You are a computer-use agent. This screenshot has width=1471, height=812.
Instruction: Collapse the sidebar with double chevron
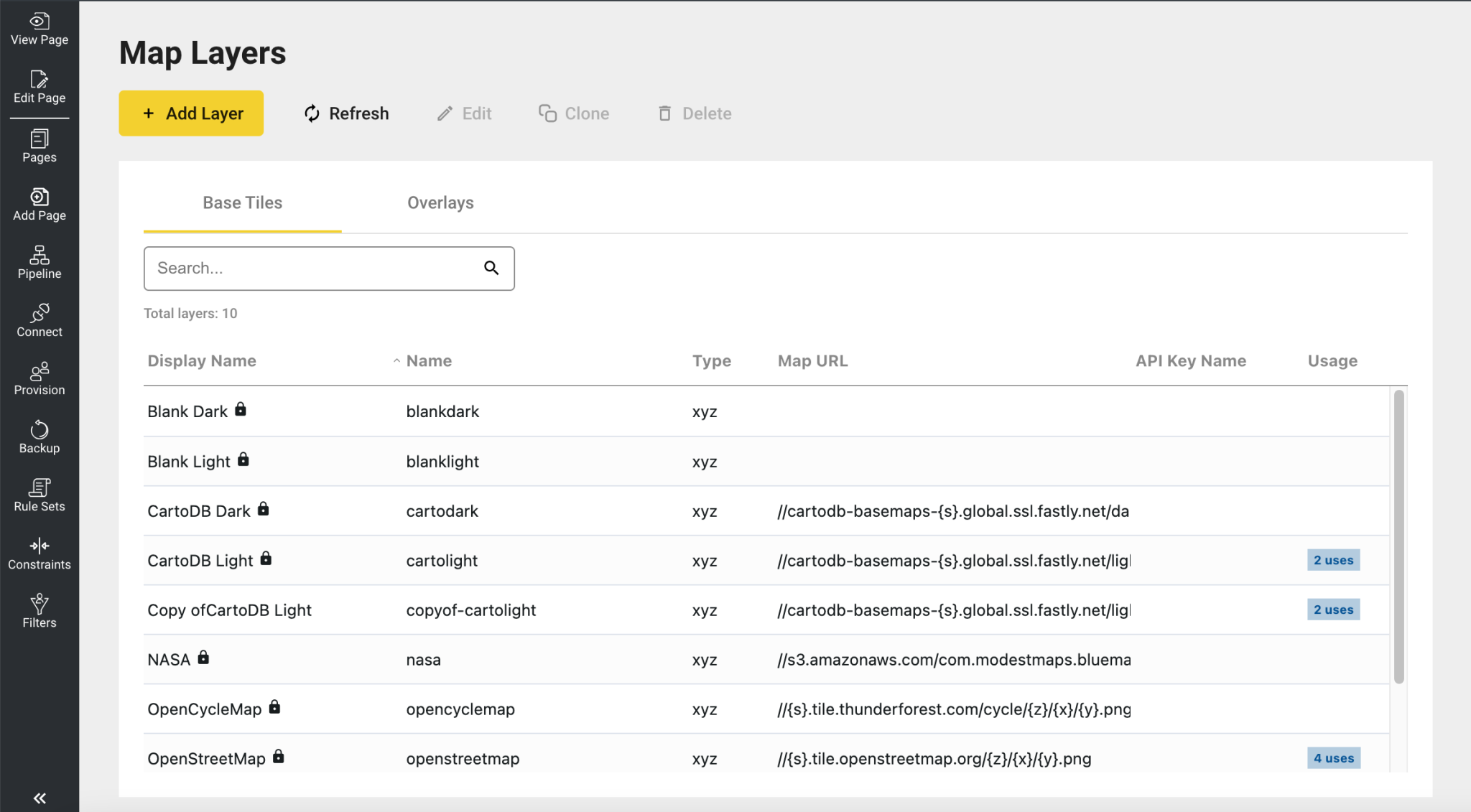pyautogui.click(x=40, y=798)
